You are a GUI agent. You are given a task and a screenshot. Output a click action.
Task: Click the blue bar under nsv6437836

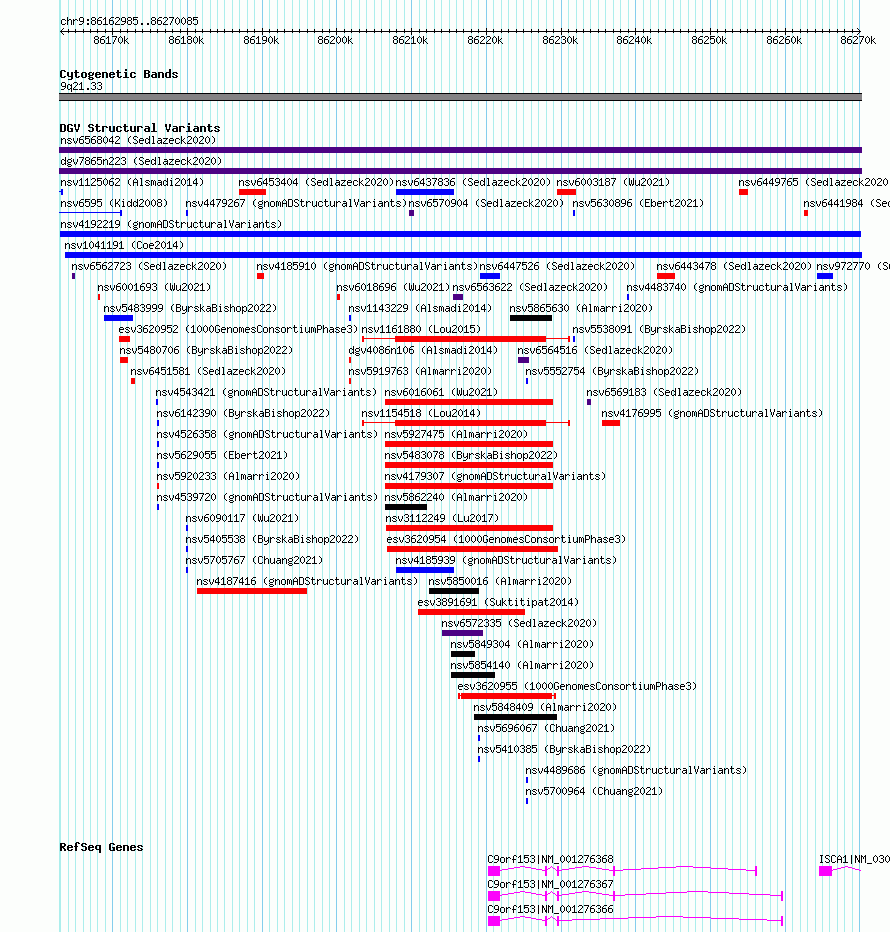point(424,192)
